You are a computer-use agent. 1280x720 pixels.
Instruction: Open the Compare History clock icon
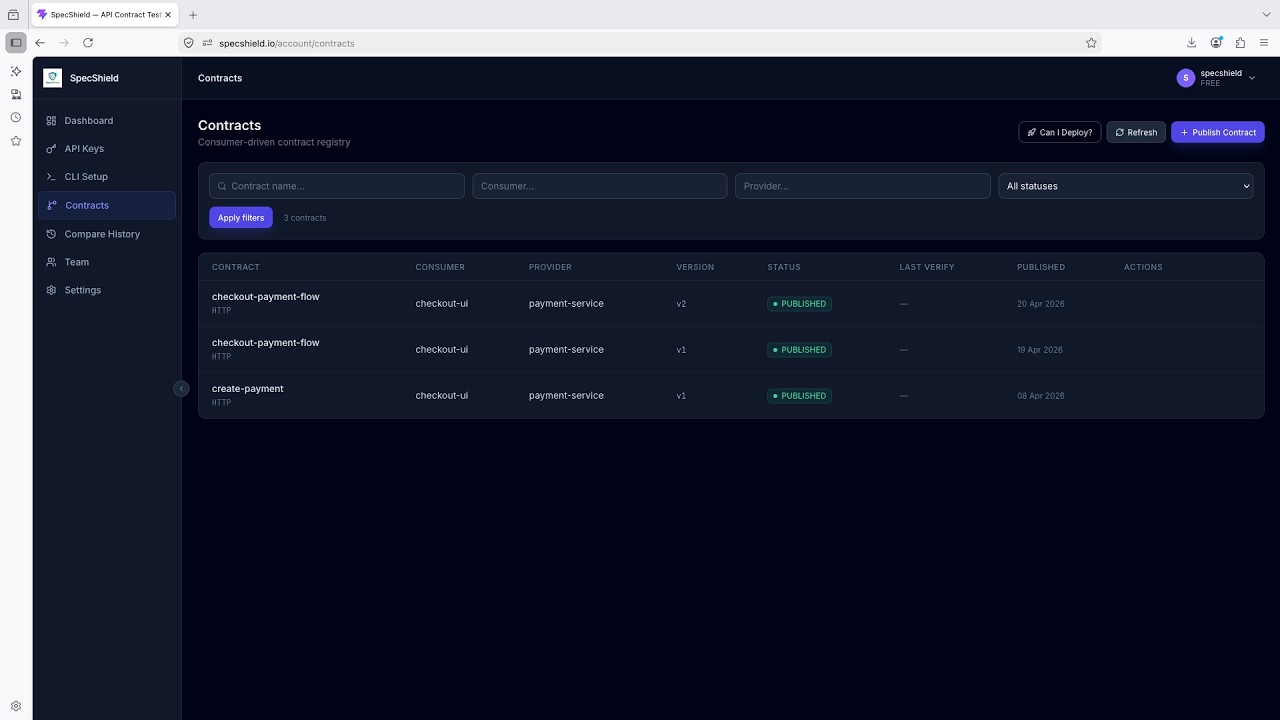pos(51,234)
